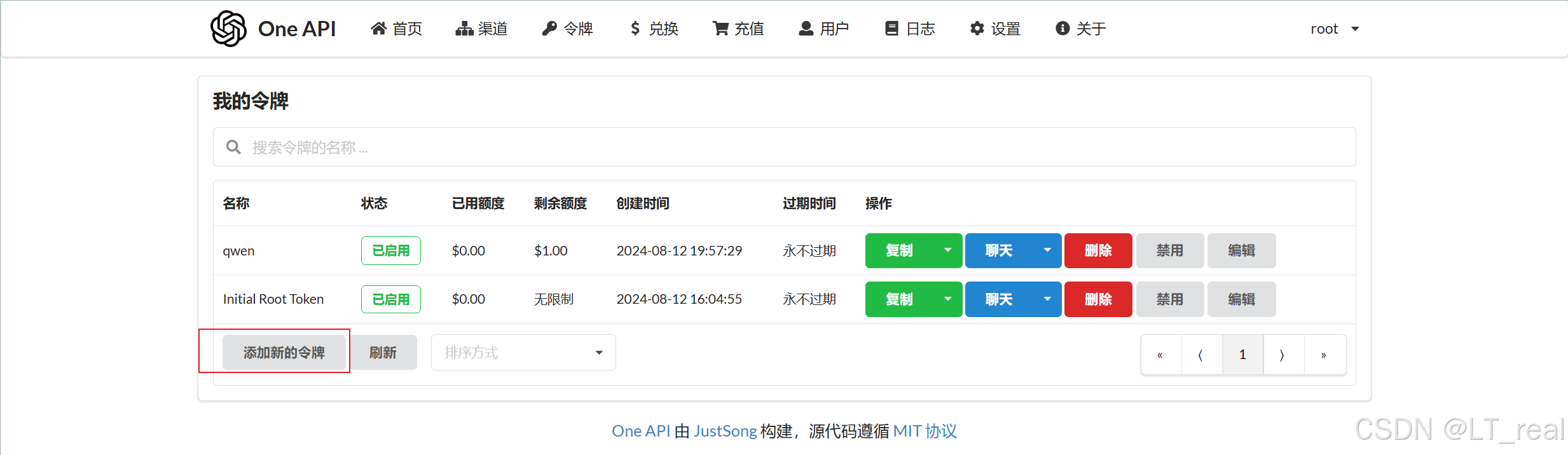Click the $1.00 remaining quota value
The width and height of the screenshot is (1568, 455).
click(x=551, y=251)
